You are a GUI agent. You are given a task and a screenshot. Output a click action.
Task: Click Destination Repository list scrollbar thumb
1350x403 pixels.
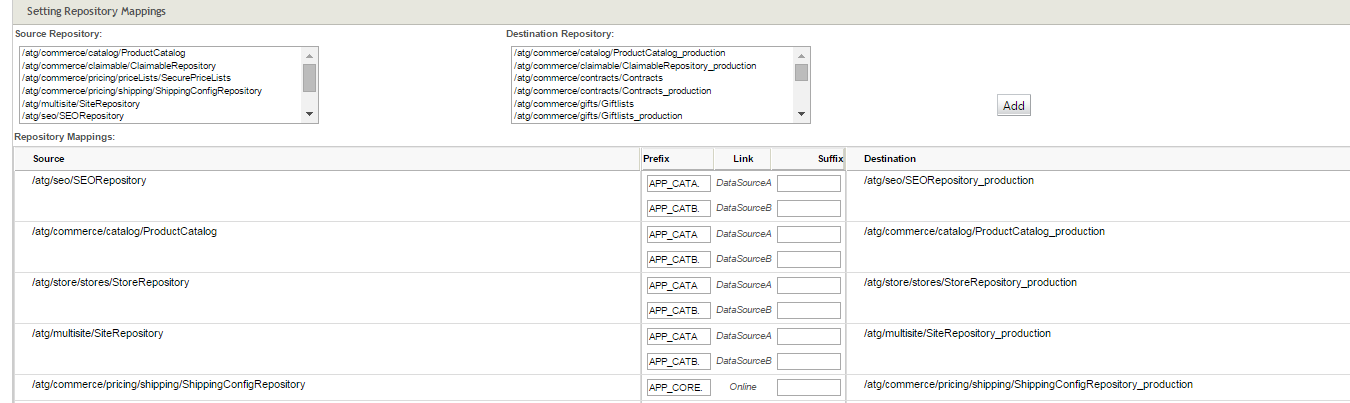(802, 72)
